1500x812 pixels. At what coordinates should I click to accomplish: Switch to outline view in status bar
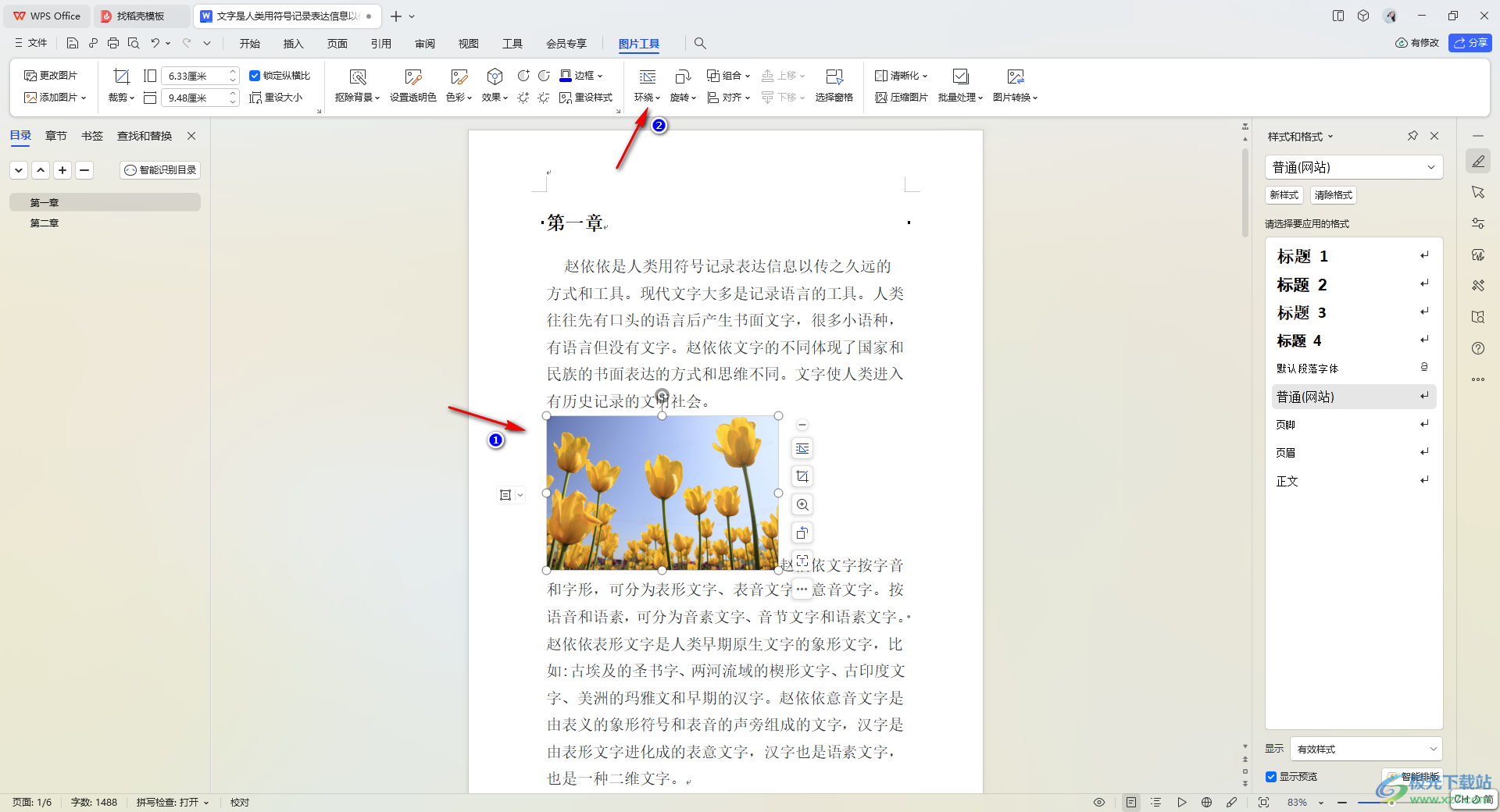[x=1156, y=802]
